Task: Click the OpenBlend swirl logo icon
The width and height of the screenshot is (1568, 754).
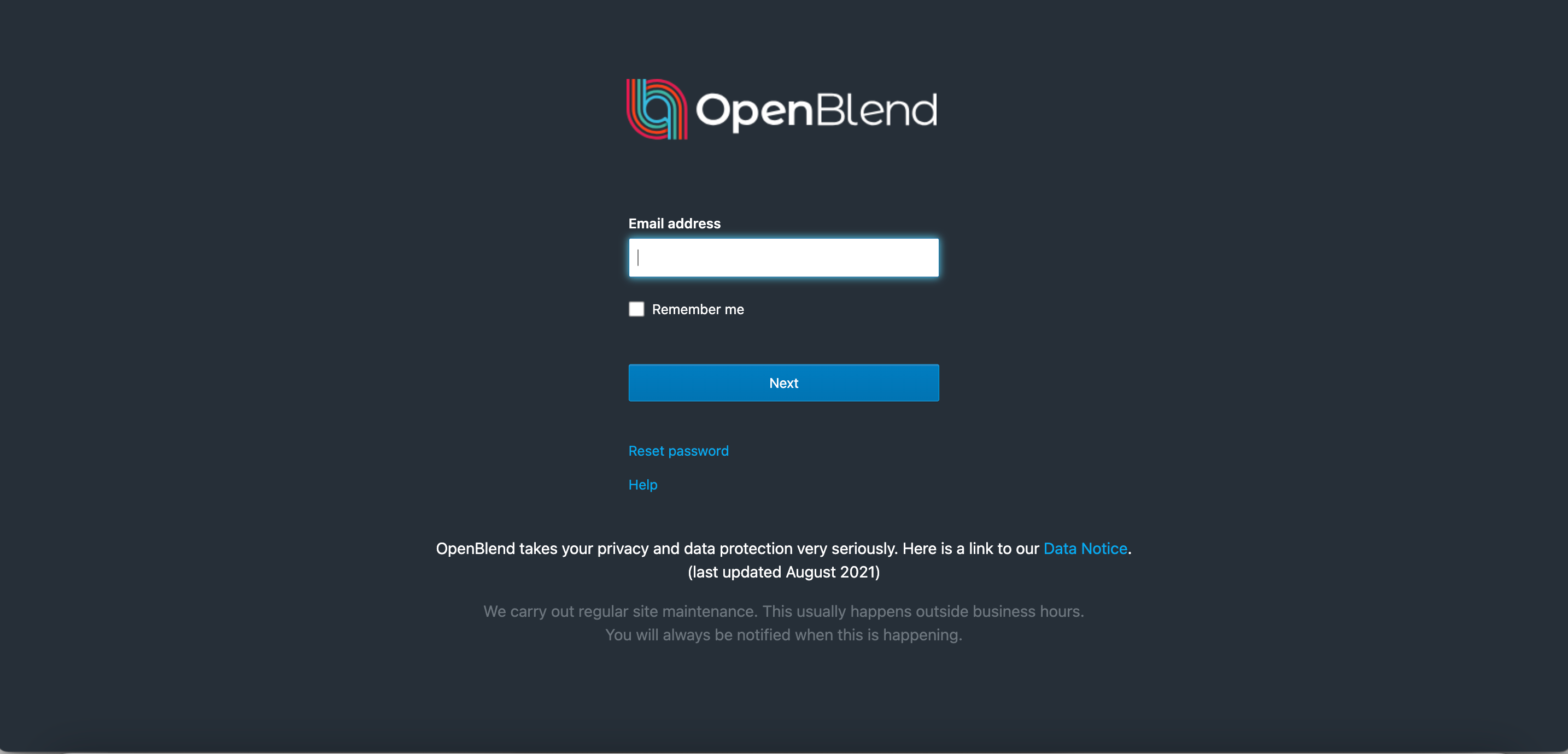Action: [x=657, y=109]
